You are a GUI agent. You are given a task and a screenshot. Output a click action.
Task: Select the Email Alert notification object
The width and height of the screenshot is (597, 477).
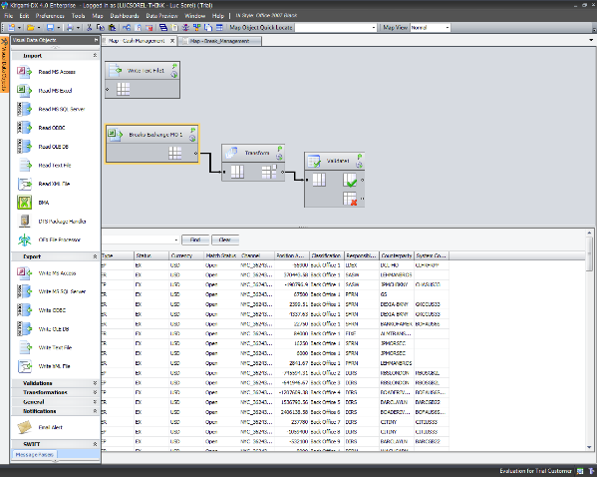(40, 427)
